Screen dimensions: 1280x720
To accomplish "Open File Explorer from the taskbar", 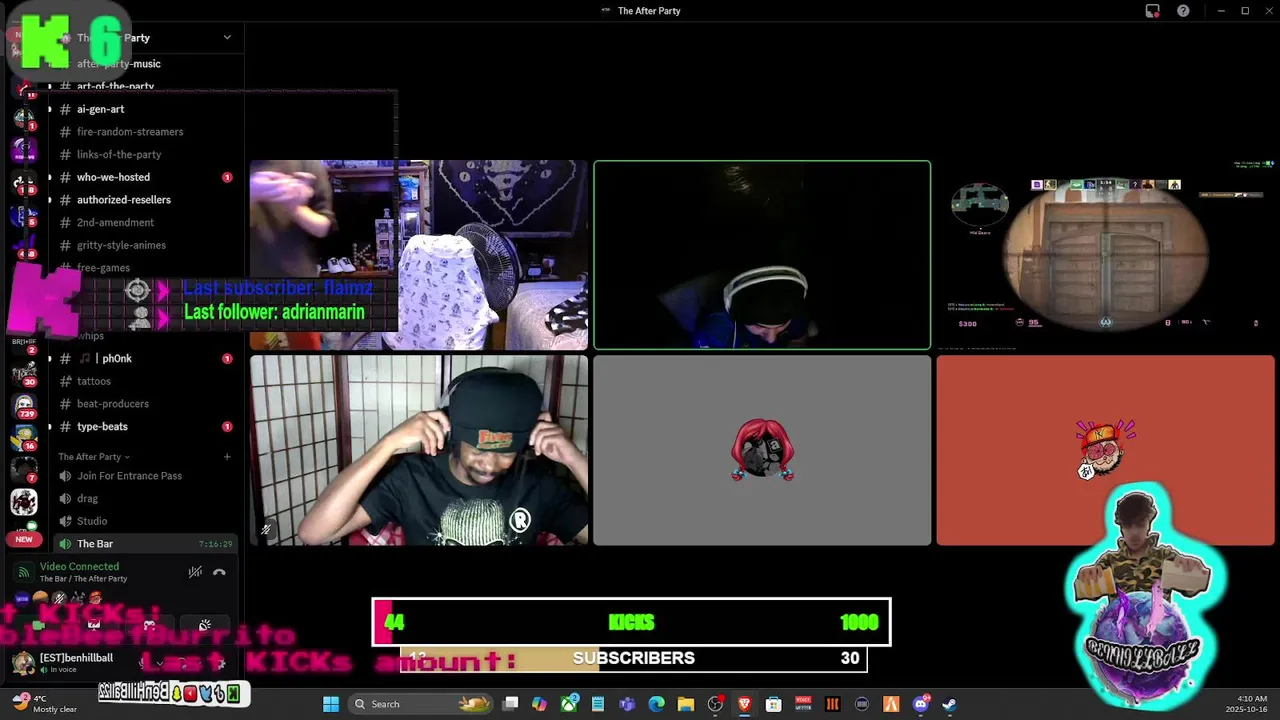I will point(686,704).
